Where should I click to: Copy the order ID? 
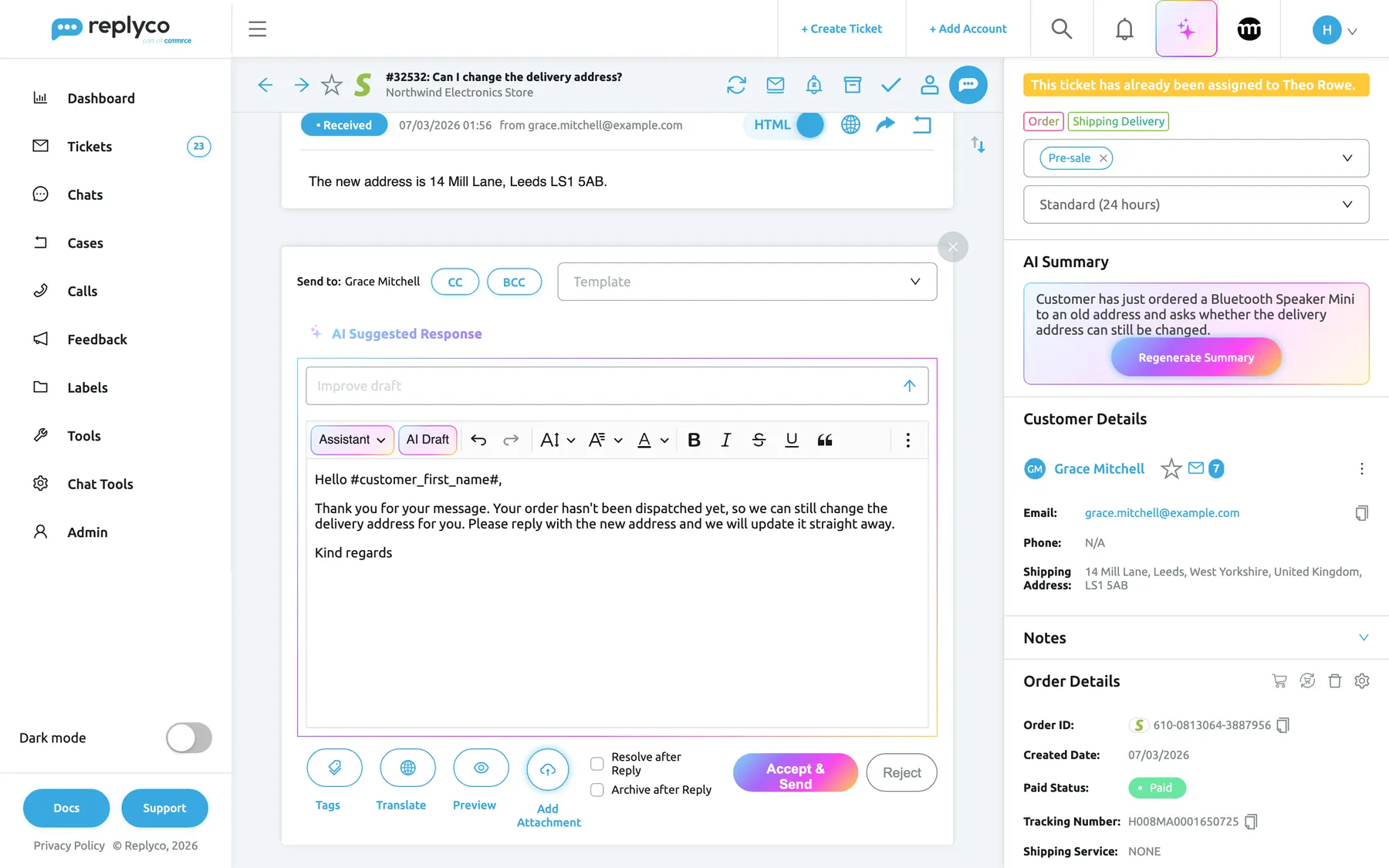click(1283, 725)
